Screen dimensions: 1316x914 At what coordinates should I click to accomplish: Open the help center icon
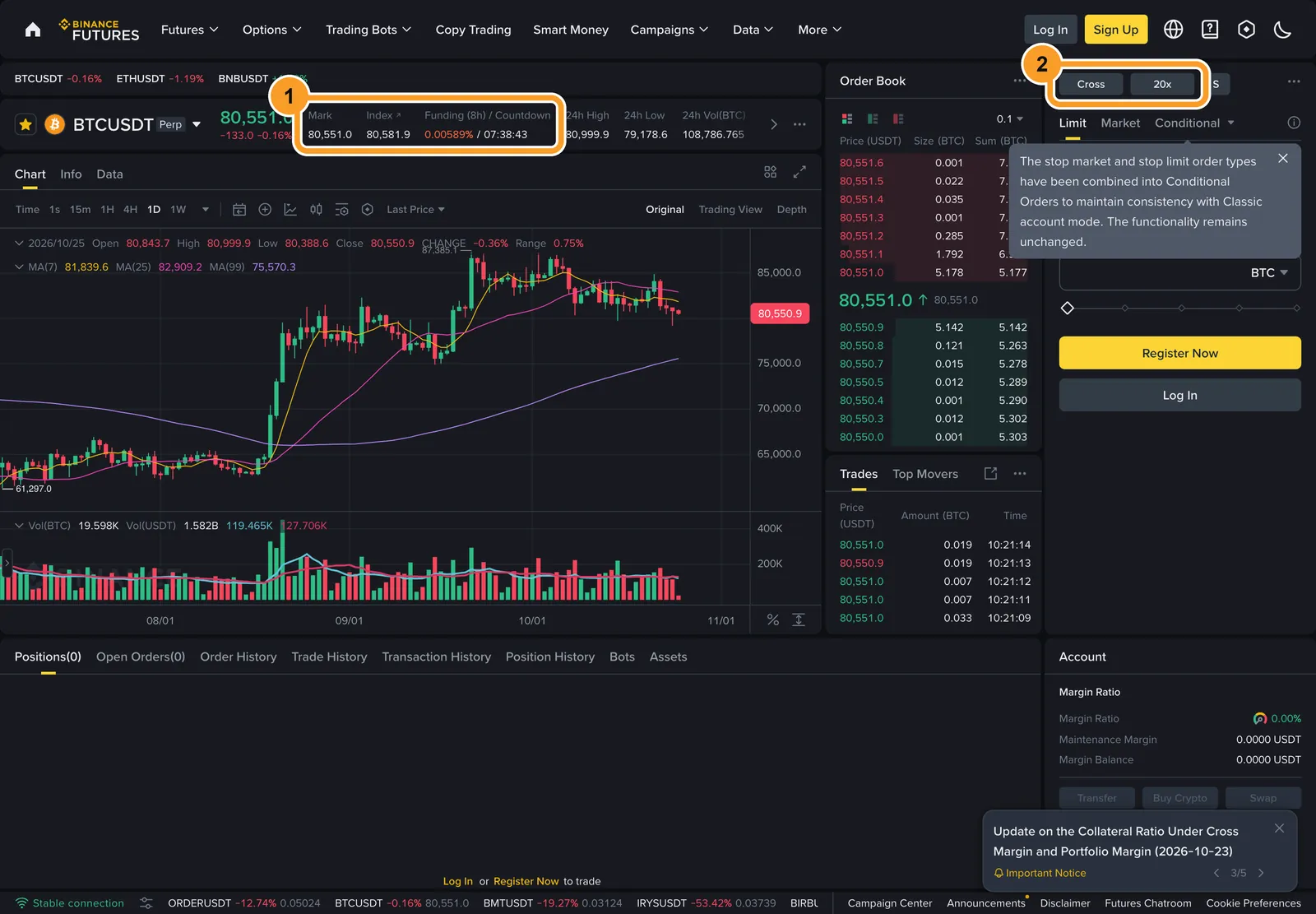click(1210, 30)
